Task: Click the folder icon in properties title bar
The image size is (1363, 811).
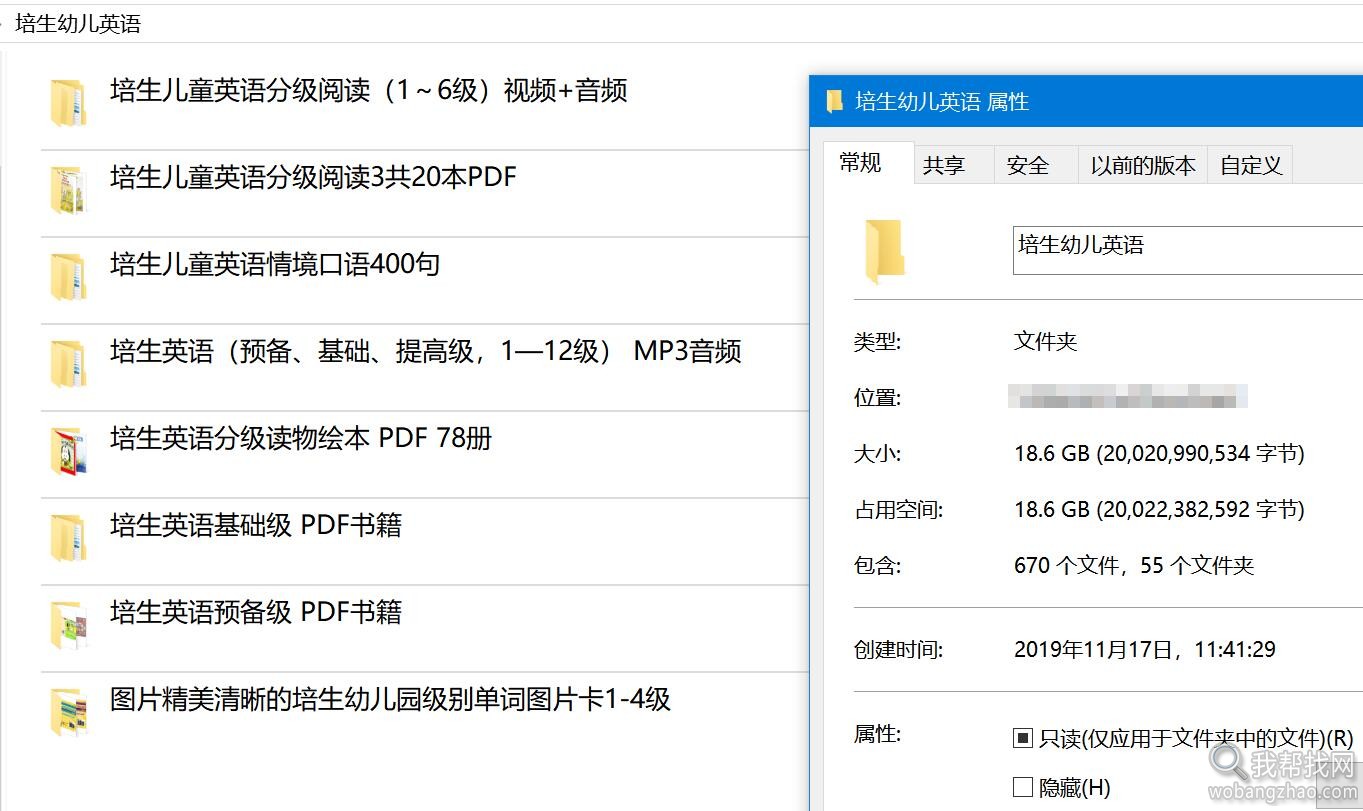Action: coord(835,102)
